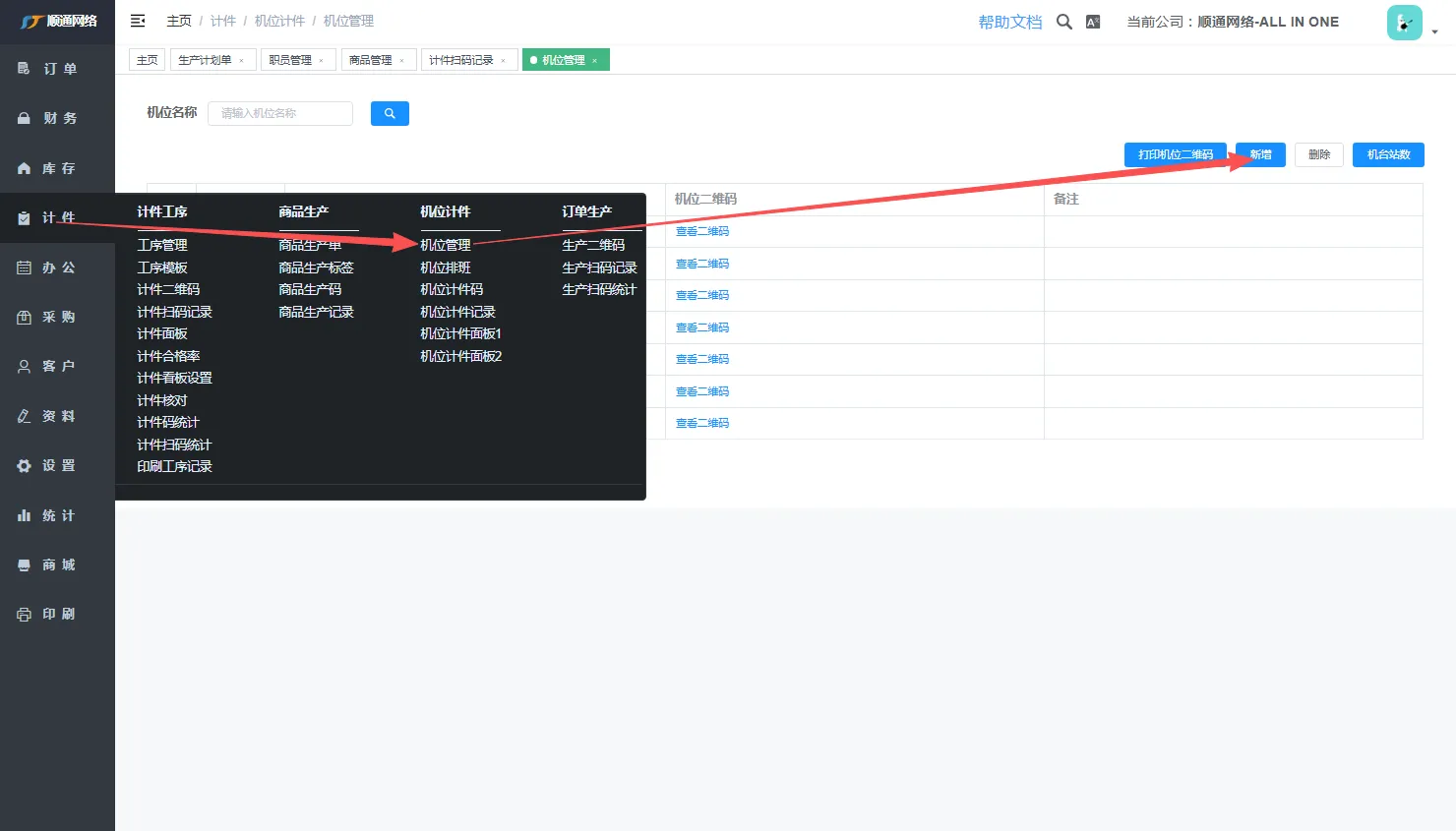Click the 新增 button
The height and width of the screenshot is (831, 1456).
[1260, 154]
